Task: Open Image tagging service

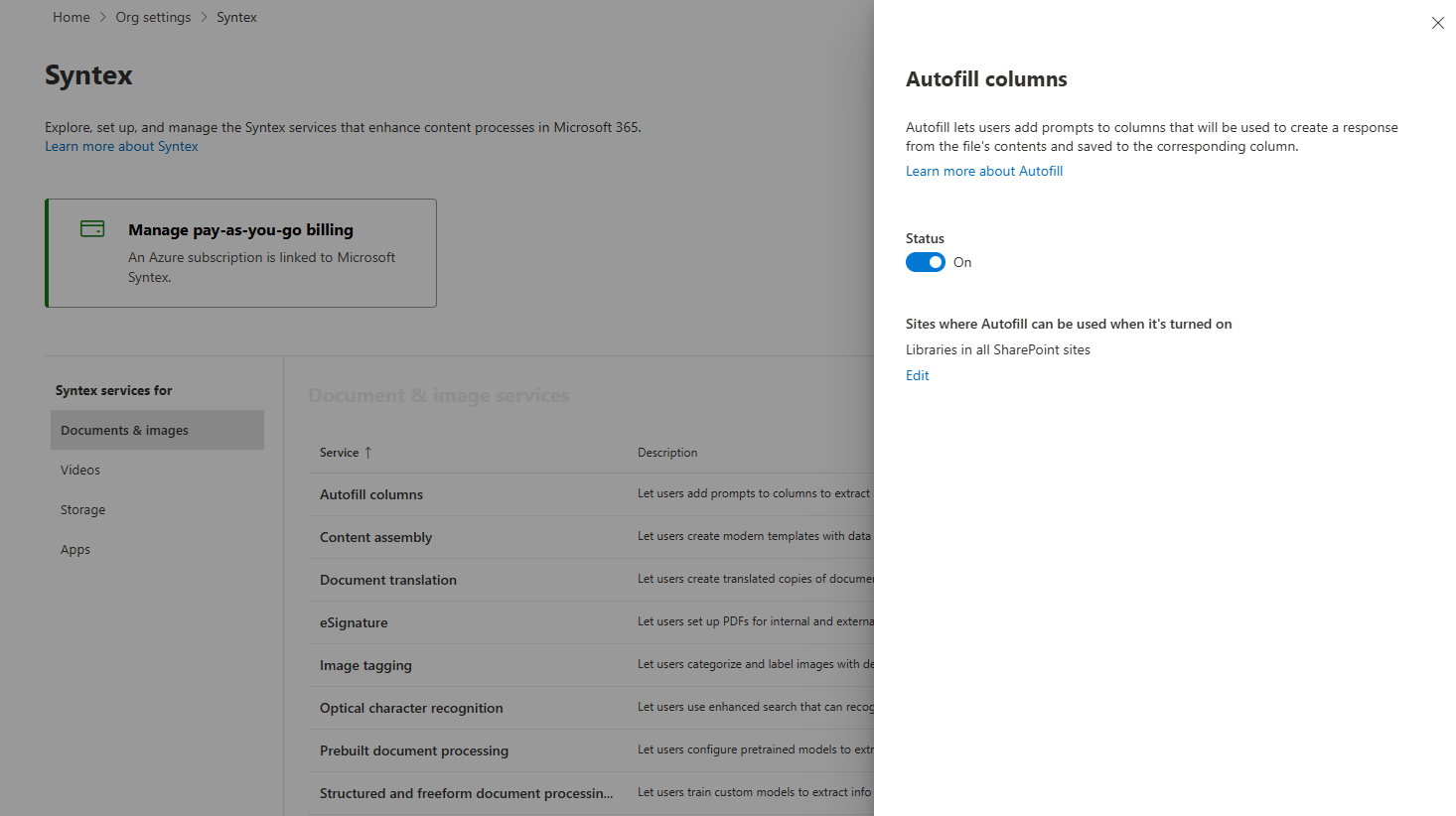Action: [365, 665]
